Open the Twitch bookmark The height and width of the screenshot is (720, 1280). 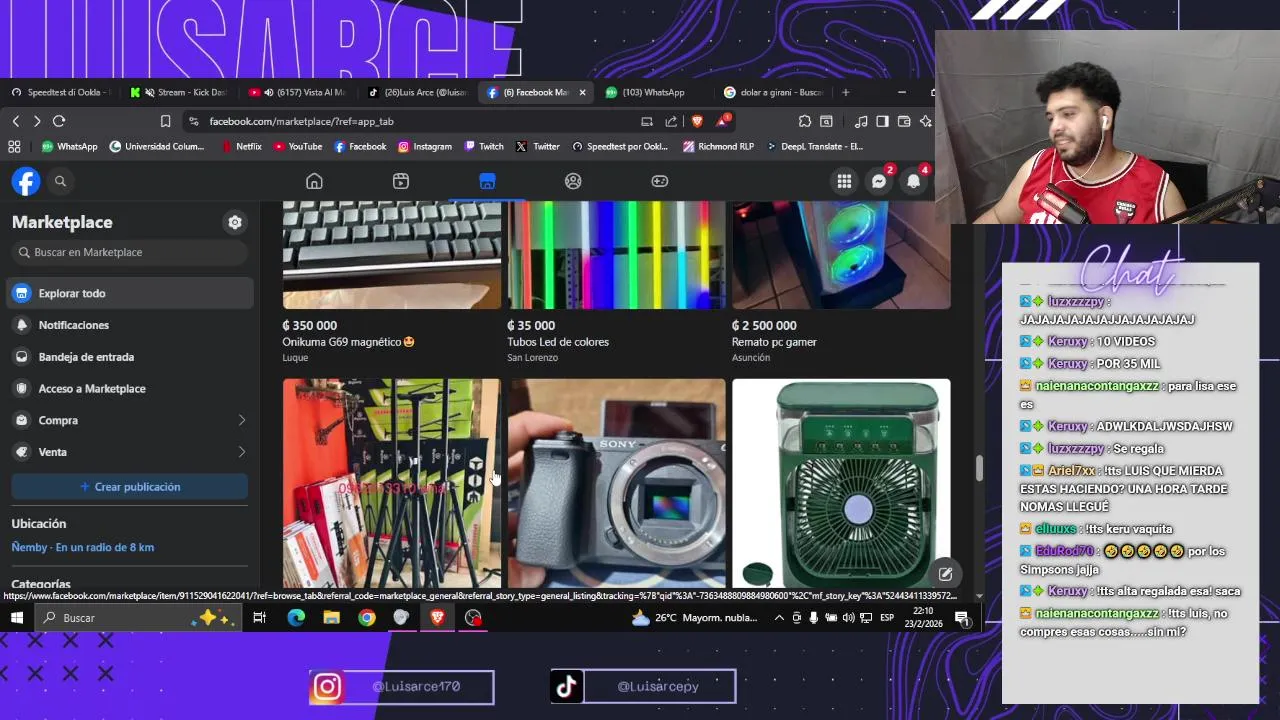tap(484, 146)
